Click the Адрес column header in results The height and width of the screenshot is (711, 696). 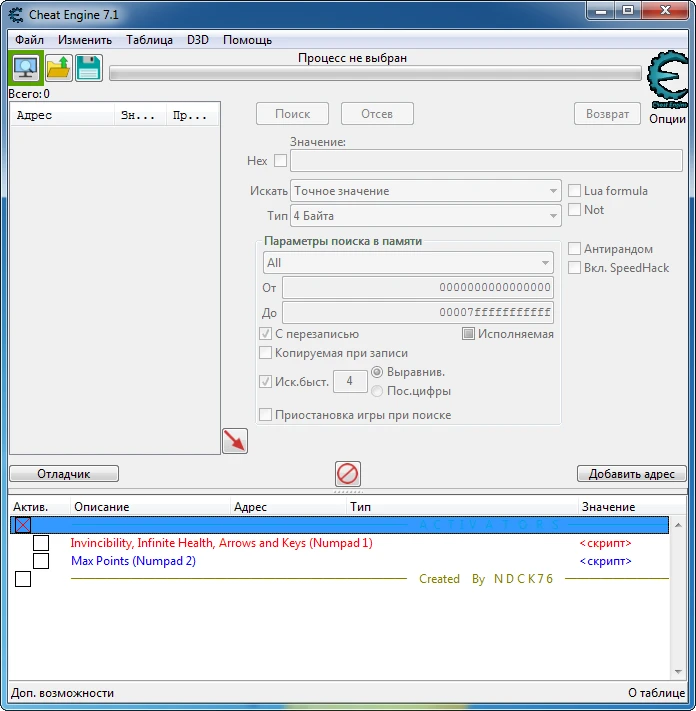tap(62, 115)
